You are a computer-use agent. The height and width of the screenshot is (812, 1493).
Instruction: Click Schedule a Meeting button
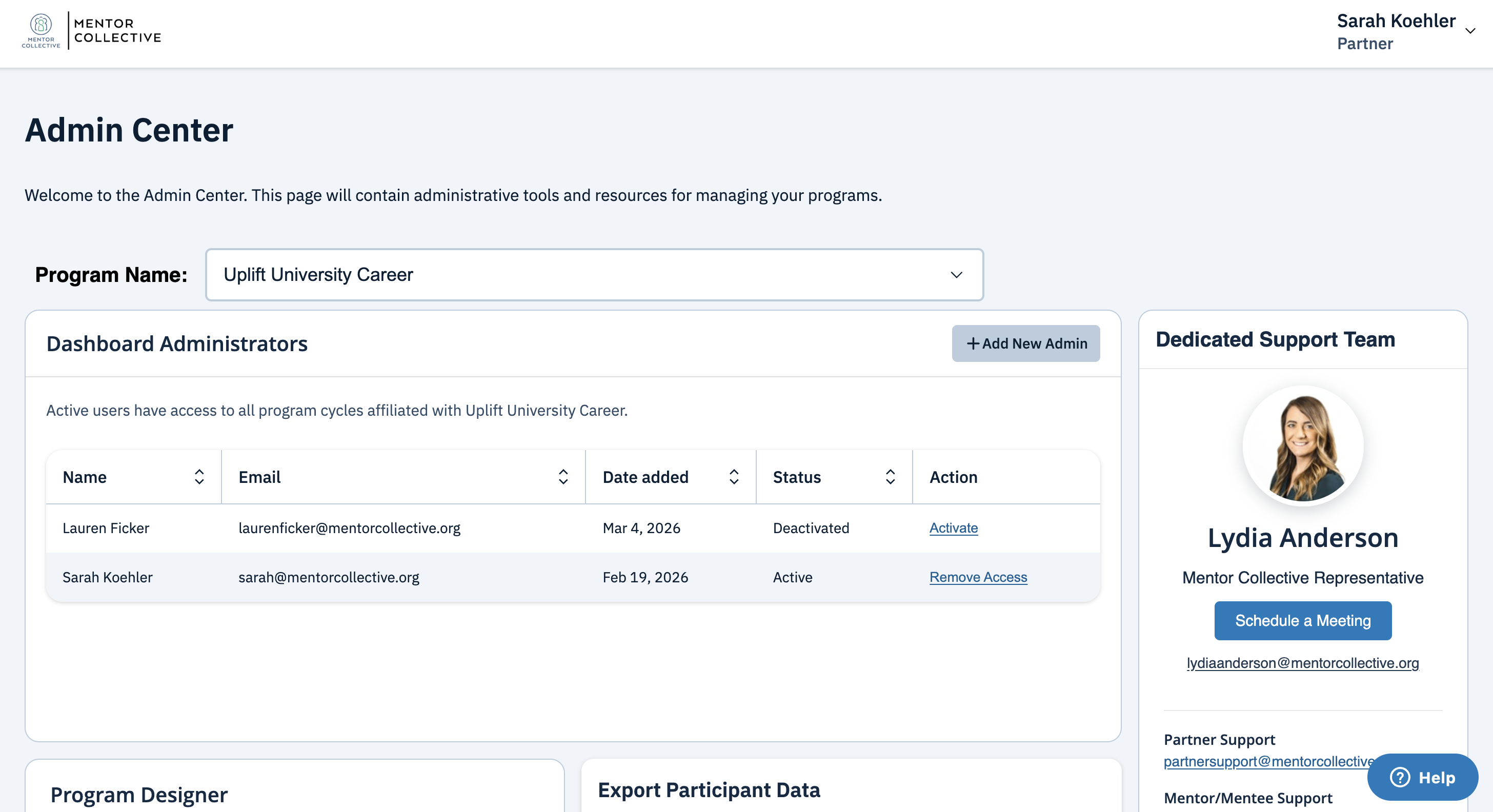pos(1303,621)
